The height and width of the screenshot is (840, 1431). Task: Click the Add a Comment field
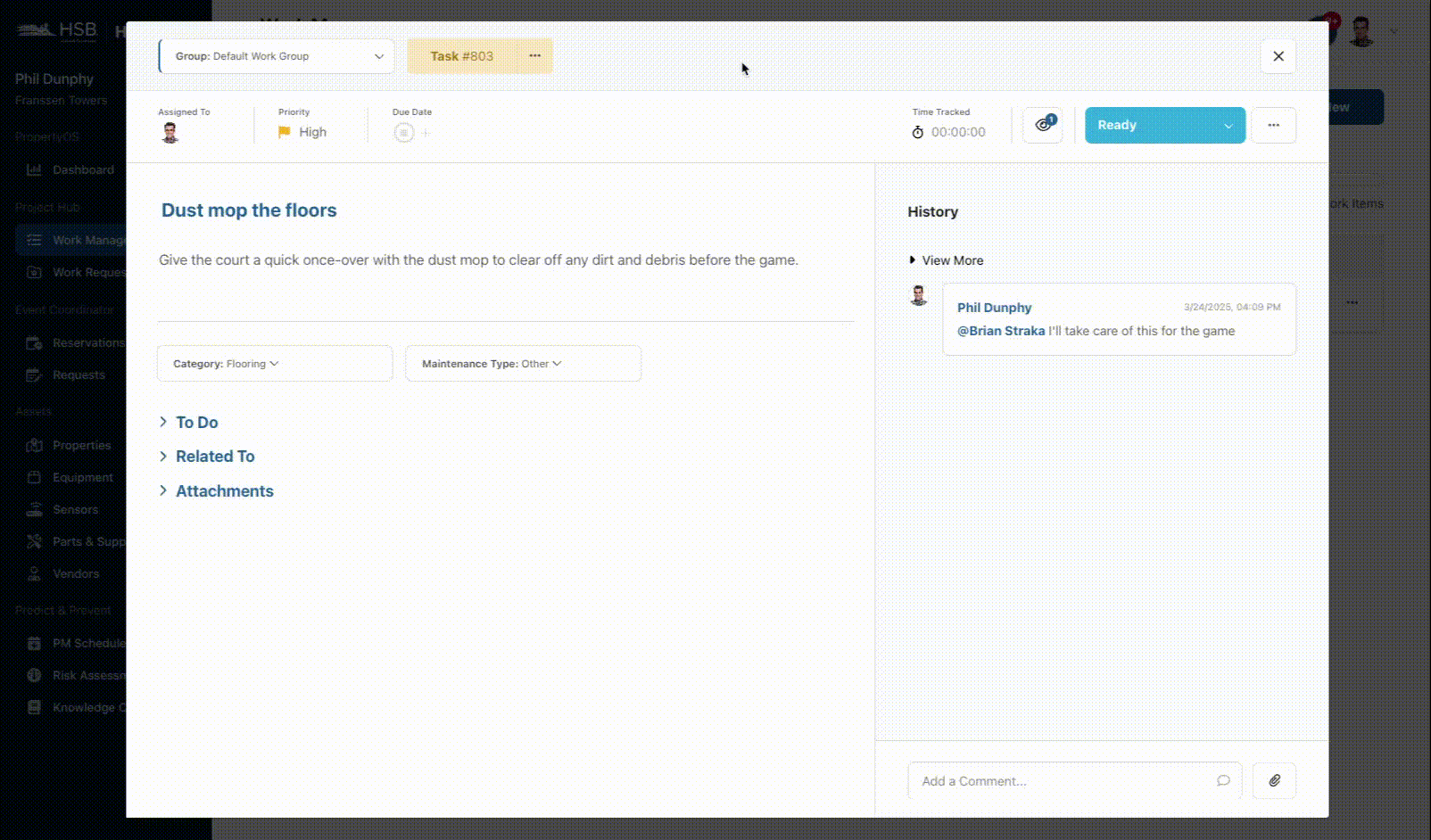pyautogui.click(x=1074, y=780)
